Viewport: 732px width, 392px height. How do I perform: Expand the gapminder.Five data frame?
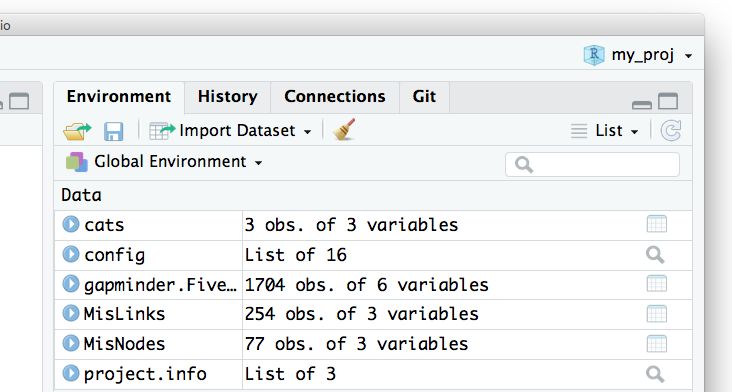[x=71, y=284]
